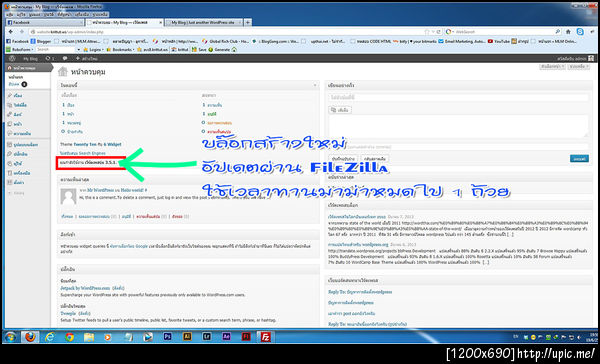Click the Save Draft button in QuickPress
Screen dimensions: 600x364
click(x=343, y=158)
